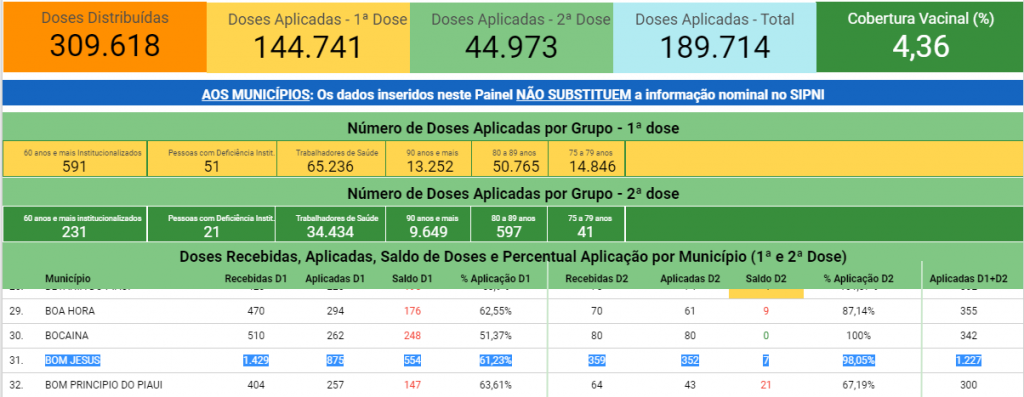Sort table by Município column header

pos(68,279)
